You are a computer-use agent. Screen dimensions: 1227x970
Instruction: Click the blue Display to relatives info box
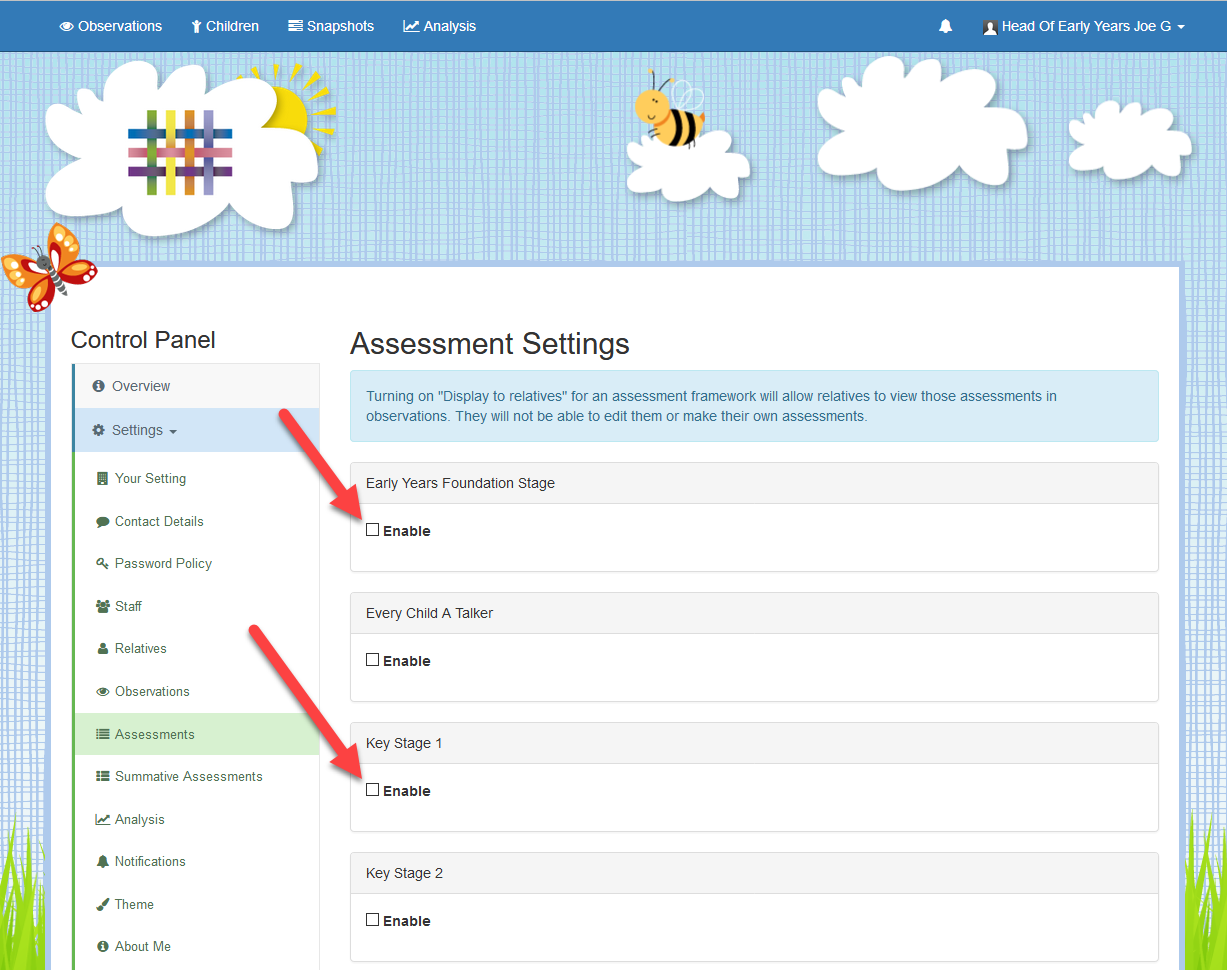tap(754, 406)
